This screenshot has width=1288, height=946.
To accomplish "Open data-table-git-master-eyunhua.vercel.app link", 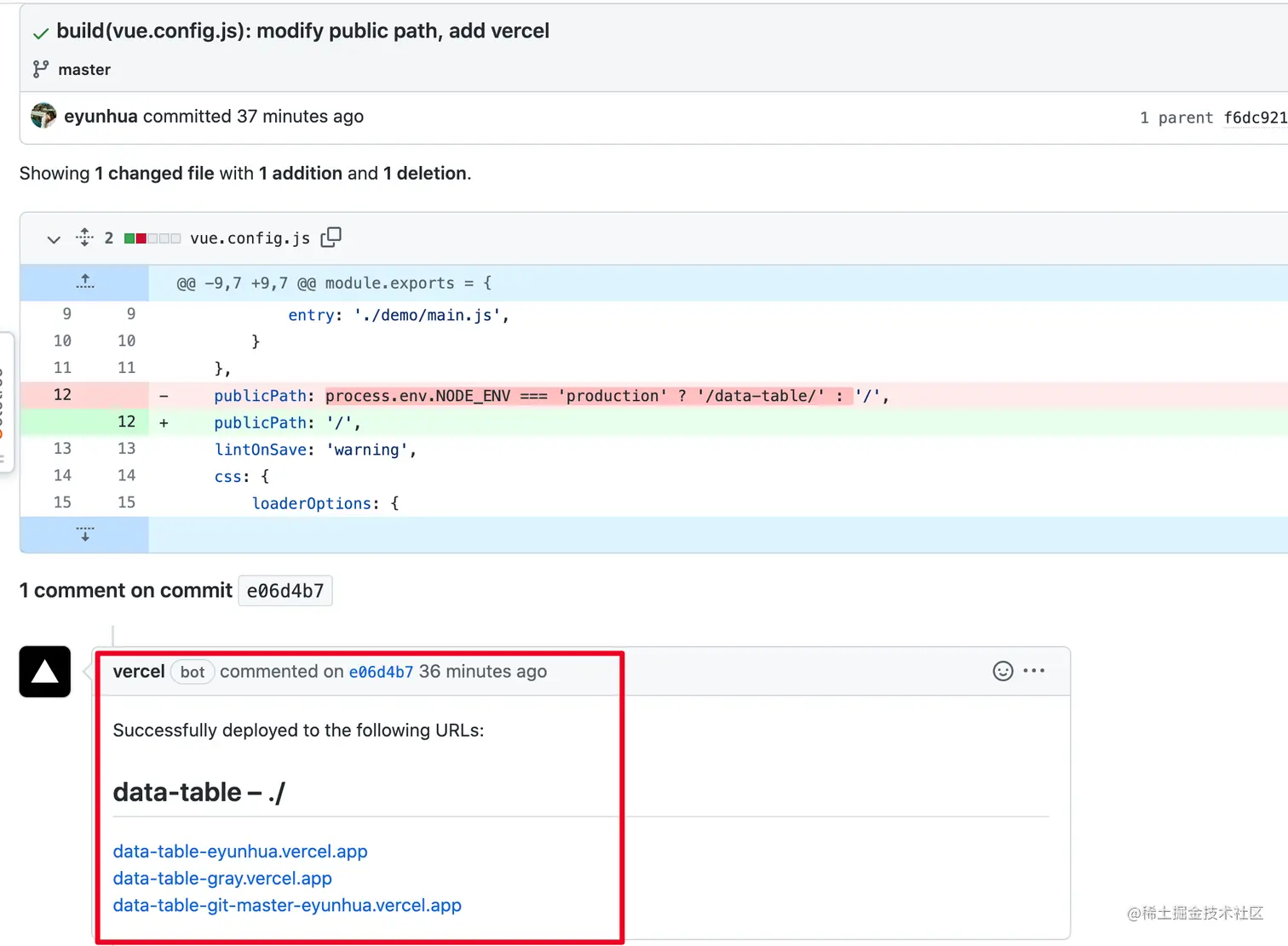I will pos(287,906).
